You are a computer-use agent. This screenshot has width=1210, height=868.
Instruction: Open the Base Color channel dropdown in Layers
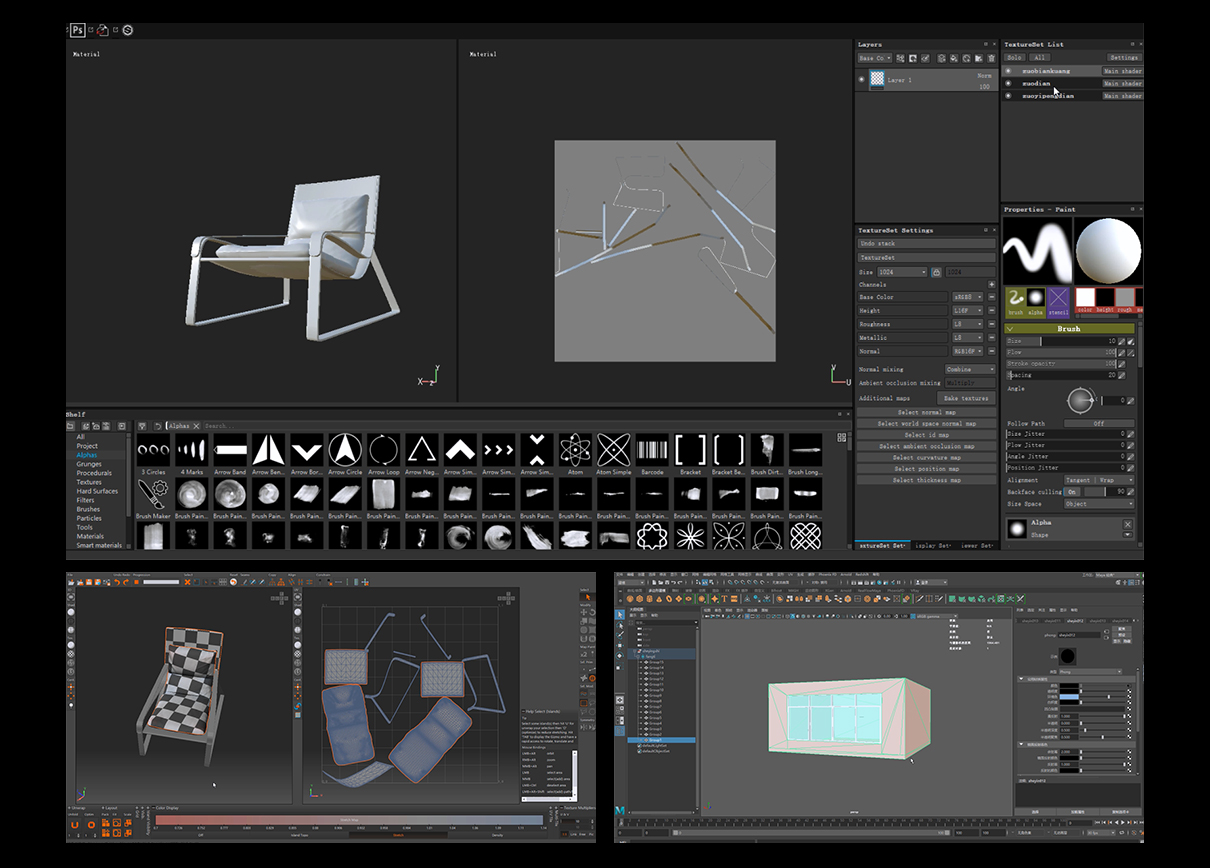tap(875, 58)
